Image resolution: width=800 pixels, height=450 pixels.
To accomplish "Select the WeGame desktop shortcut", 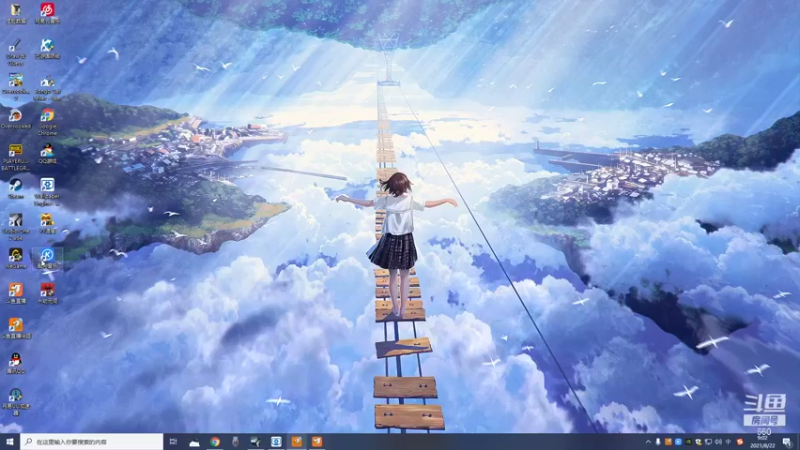I will coord(16,258).
